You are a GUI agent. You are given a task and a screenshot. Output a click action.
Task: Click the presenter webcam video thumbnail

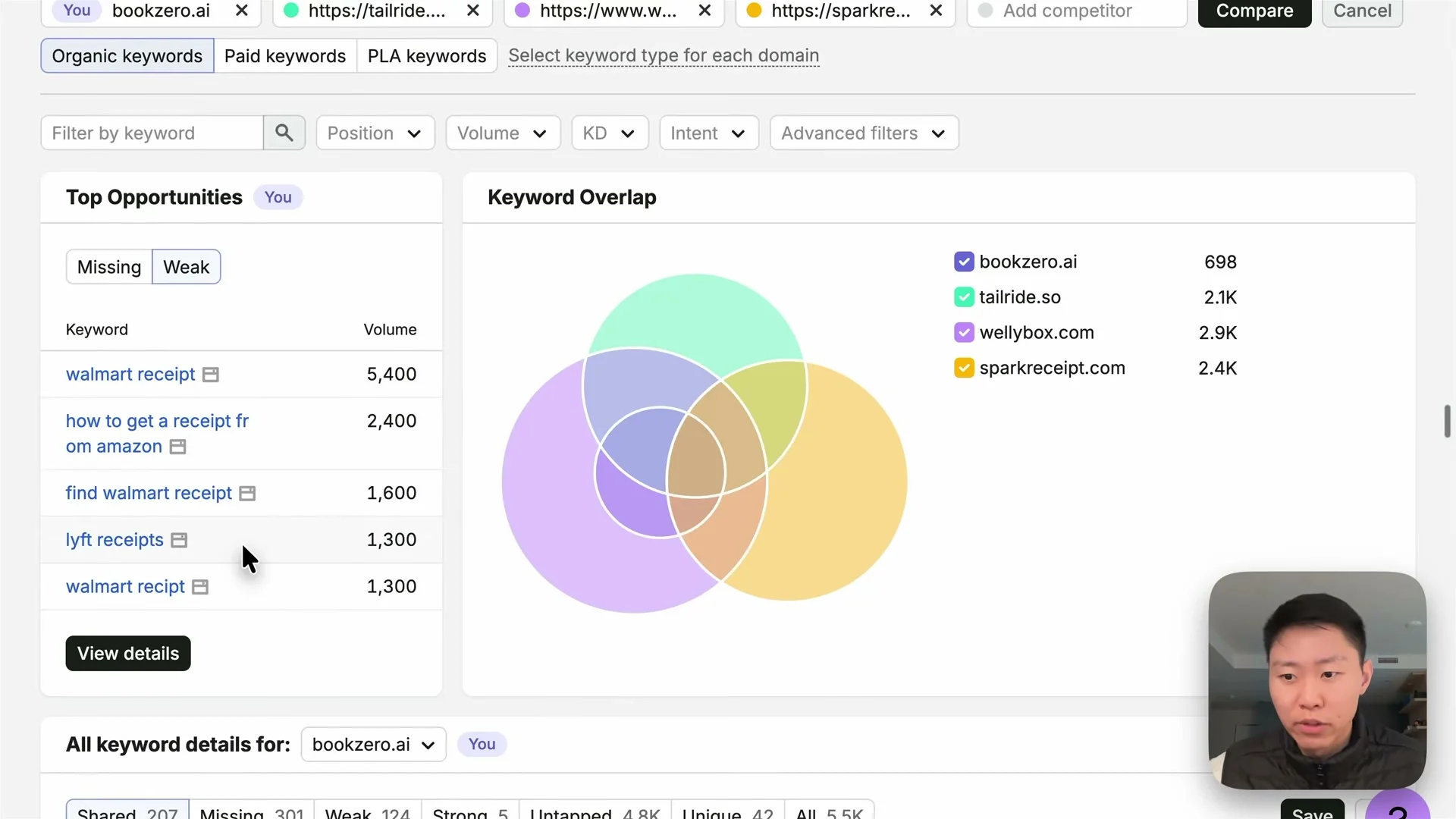tap(1317, 680)
